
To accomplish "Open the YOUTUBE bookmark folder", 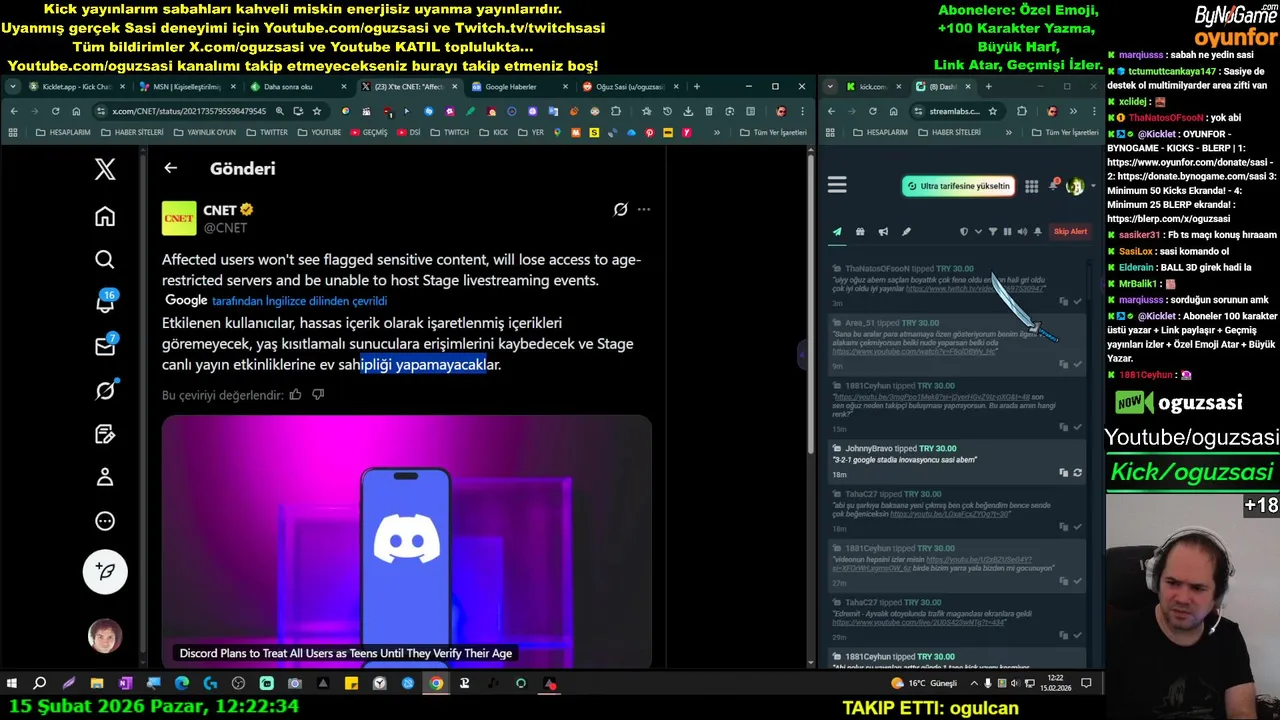I will coord(319,132).
